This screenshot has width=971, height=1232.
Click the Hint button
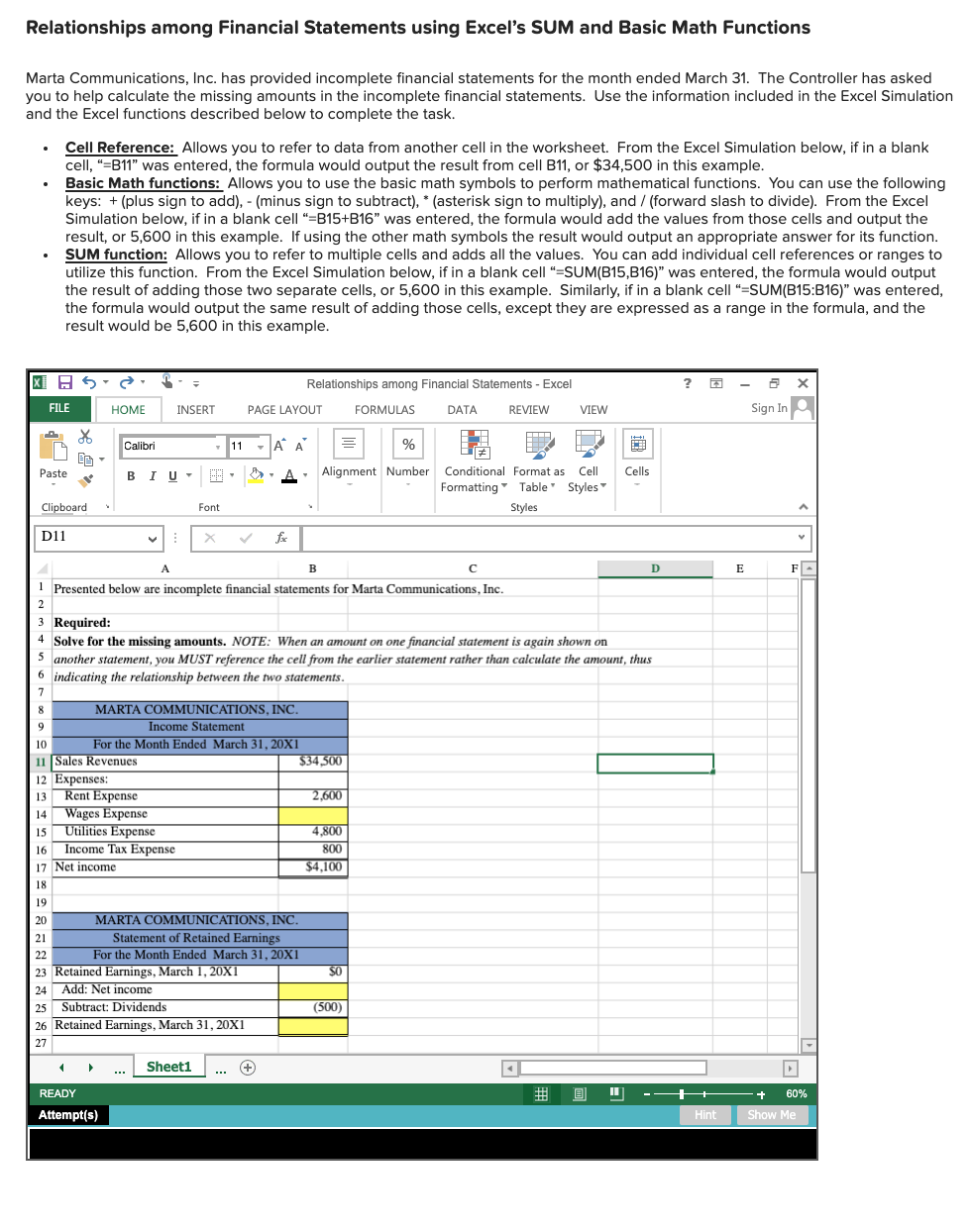point(704,1114)
